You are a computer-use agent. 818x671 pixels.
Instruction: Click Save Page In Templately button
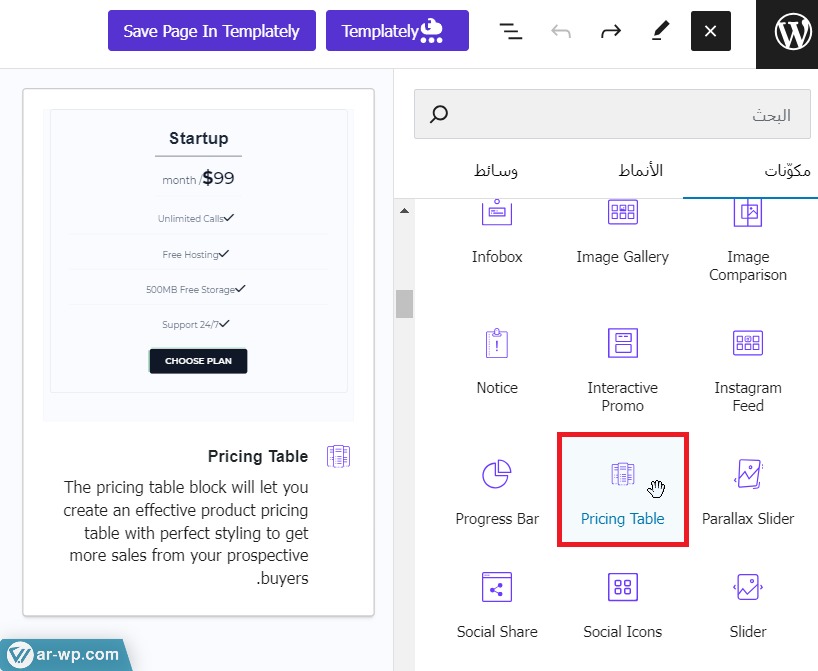211,31
